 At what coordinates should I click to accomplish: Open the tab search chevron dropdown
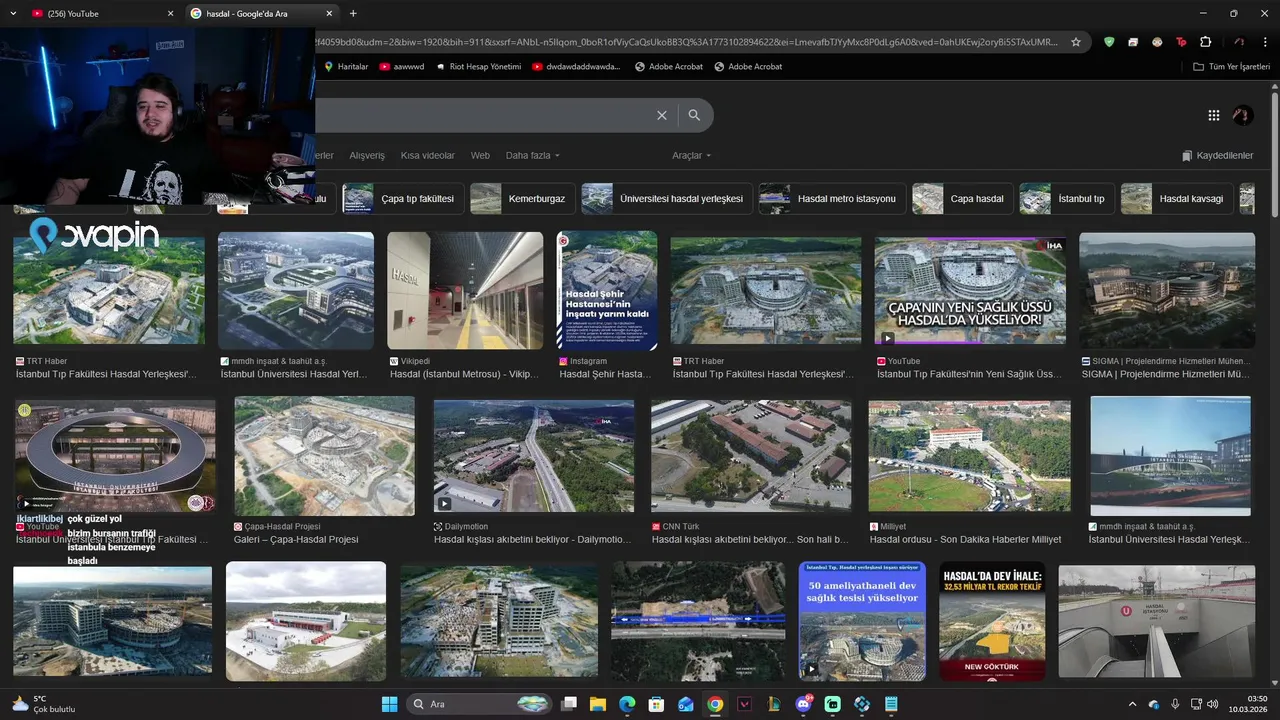coord(13,13)
